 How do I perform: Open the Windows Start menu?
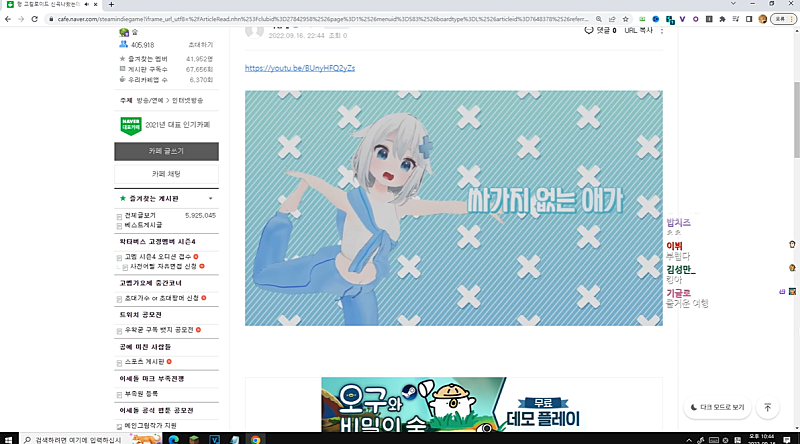point(8,439)
